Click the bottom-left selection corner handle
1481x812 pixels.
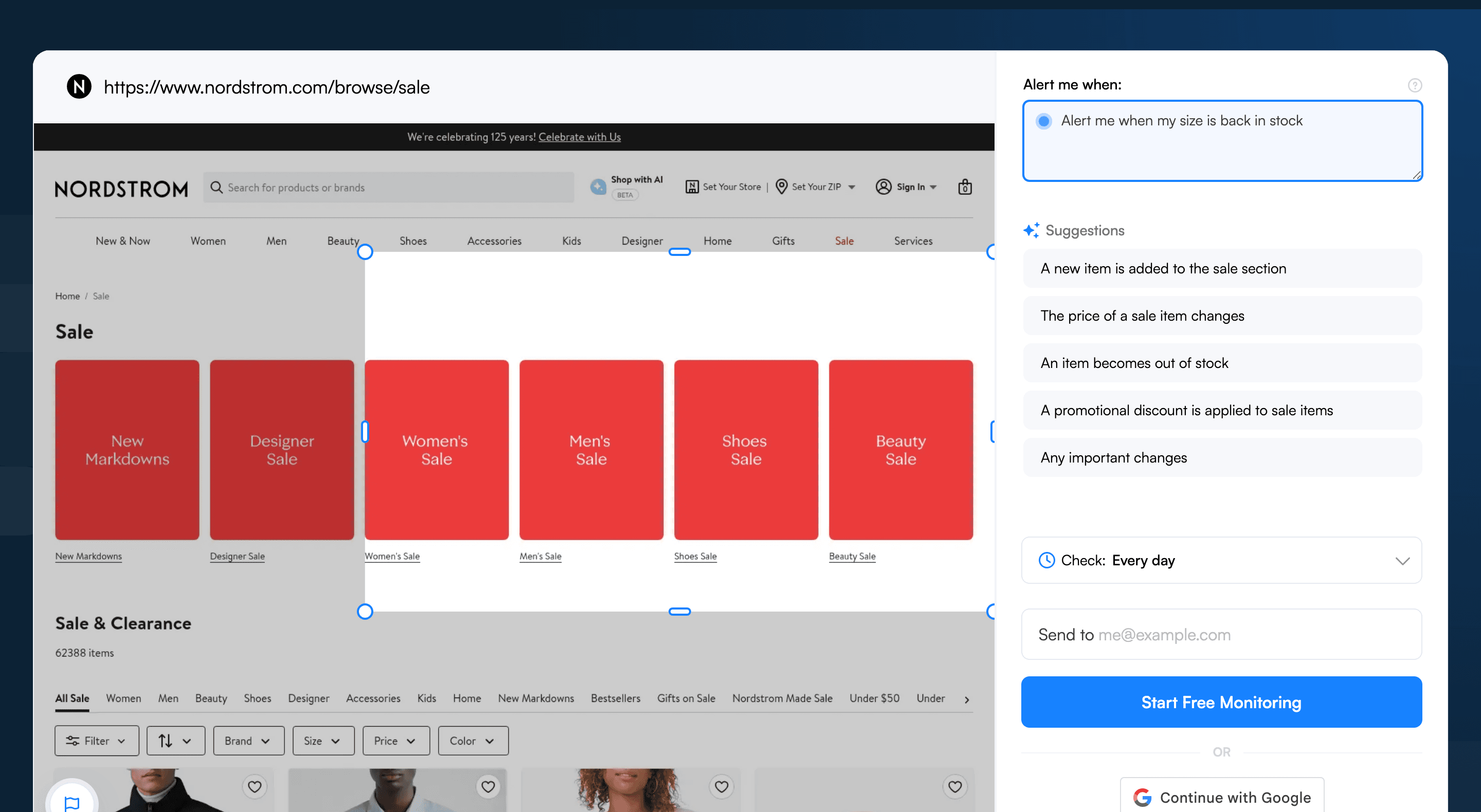[365, 612]
